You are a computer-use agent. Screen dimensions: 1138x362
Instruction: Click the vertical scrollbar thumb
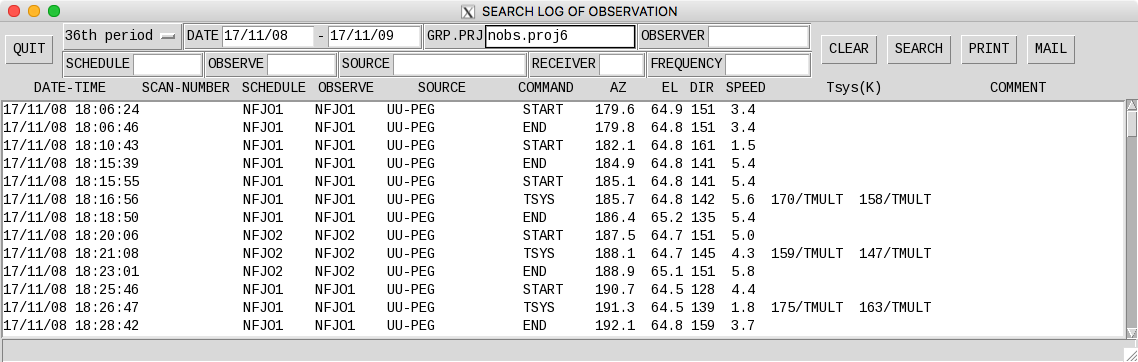point(1131,124)
